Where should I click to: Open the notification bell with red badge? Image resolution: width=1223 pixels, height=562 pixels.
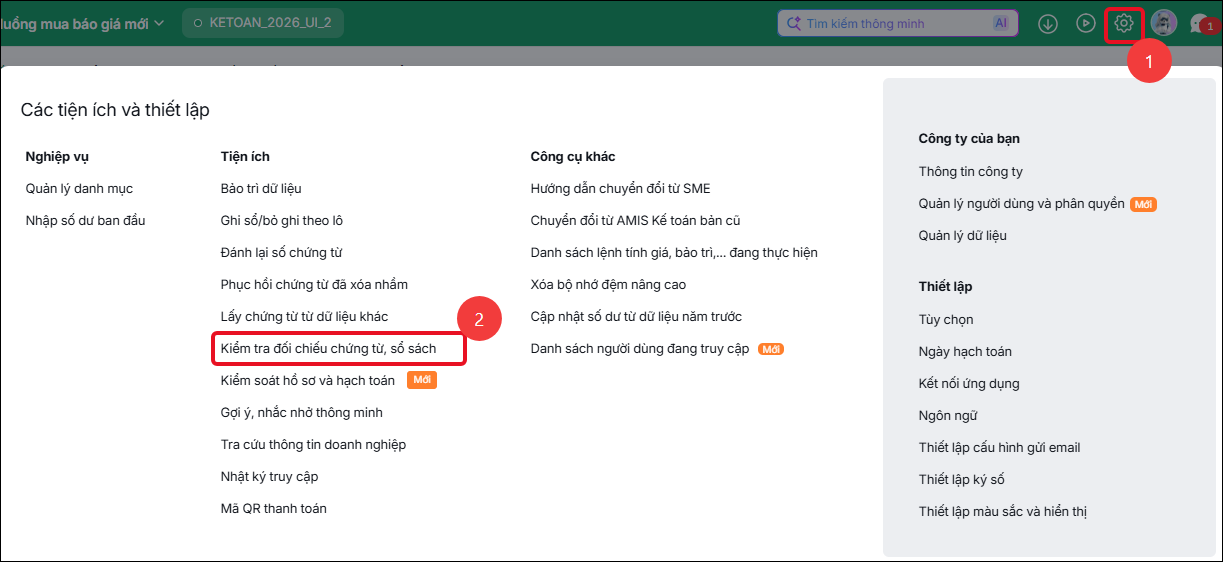pos(1202,24)
